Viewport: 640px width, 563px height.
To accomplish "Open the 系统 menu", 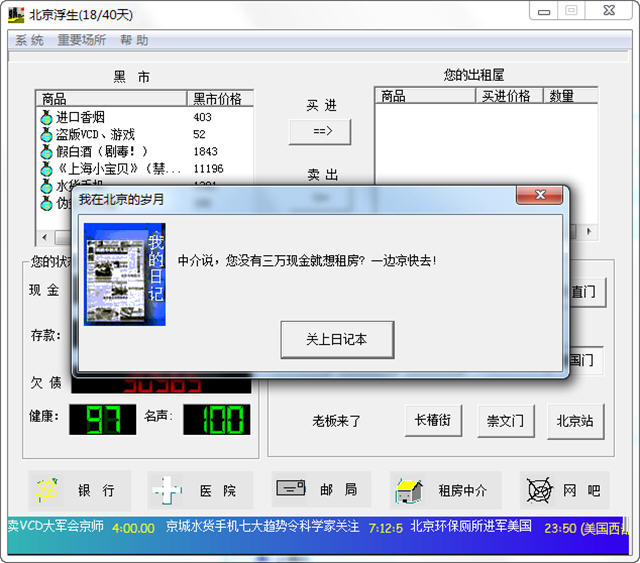I will pos(29,41).
